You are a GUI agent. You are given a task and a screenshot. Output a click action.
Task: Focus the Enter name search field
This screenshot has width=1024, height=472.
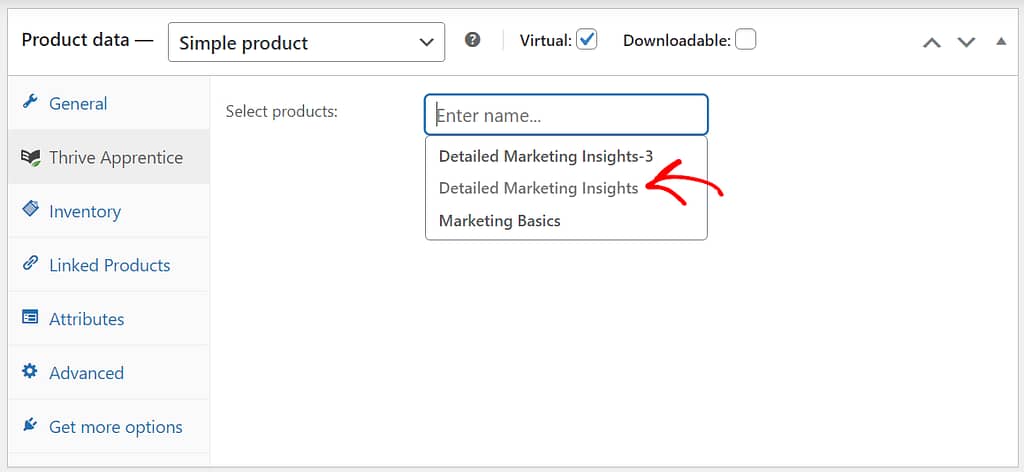pyautogui.click(x=566, y=116)
